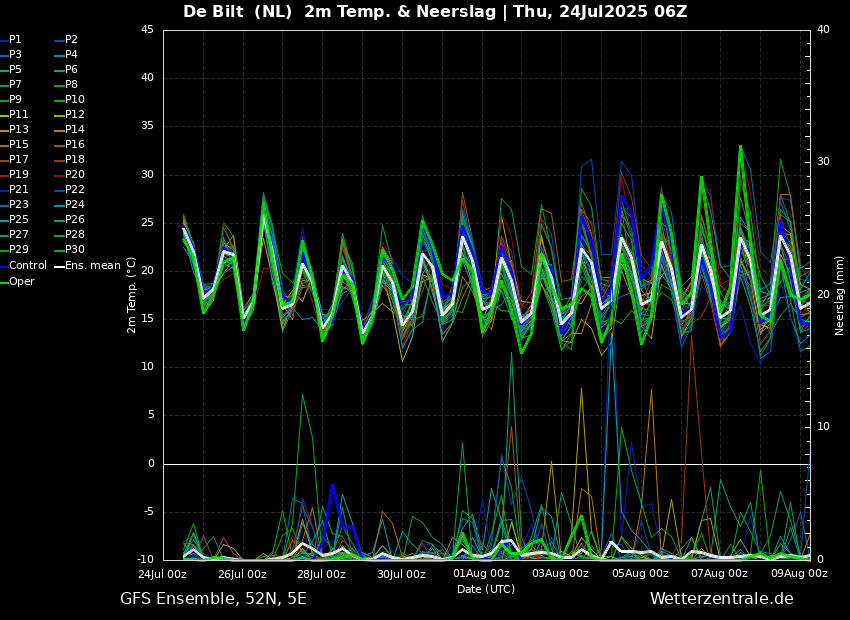Click the P30 legend label
The width and height of the screenshot is (850, 620).
pos(75,251)
